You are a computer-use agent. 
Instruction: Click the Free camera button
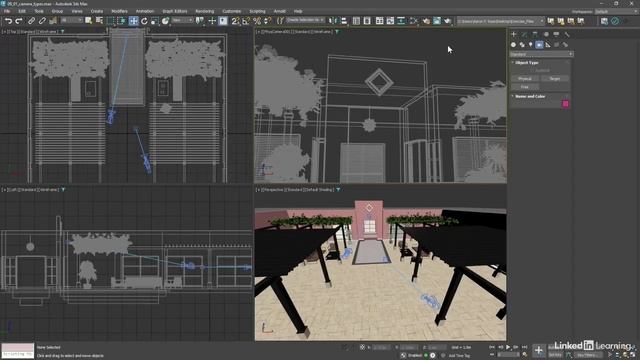[x=525, y=87]
